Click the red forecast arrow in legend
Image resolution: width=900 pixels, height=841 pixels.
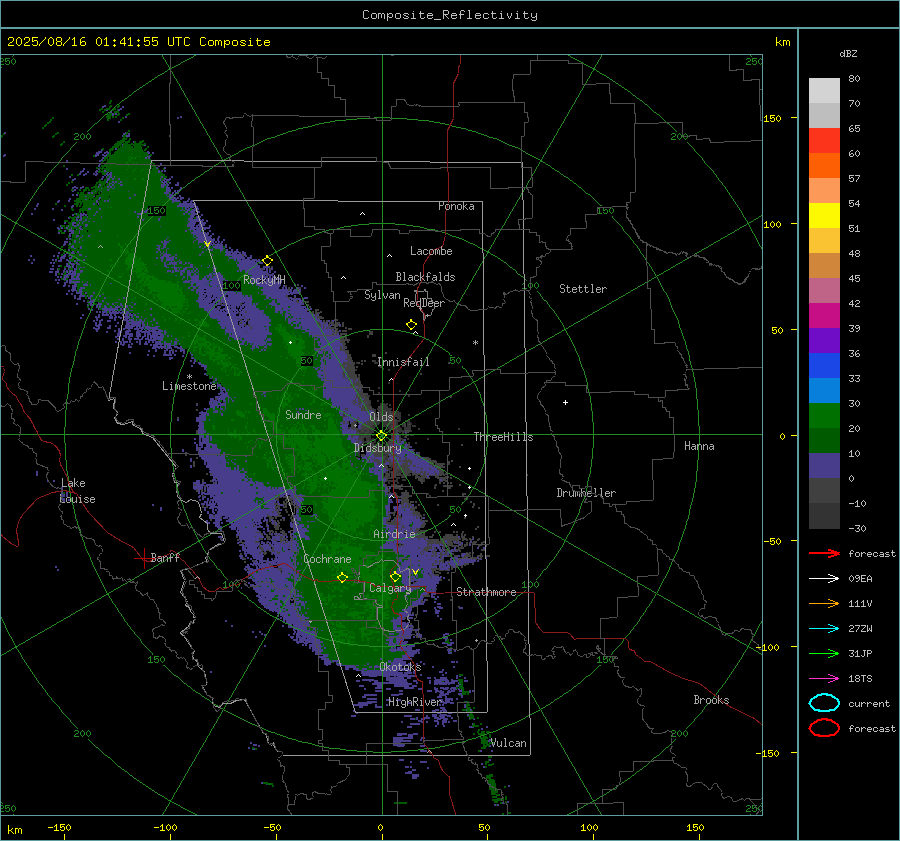point(824,553)
